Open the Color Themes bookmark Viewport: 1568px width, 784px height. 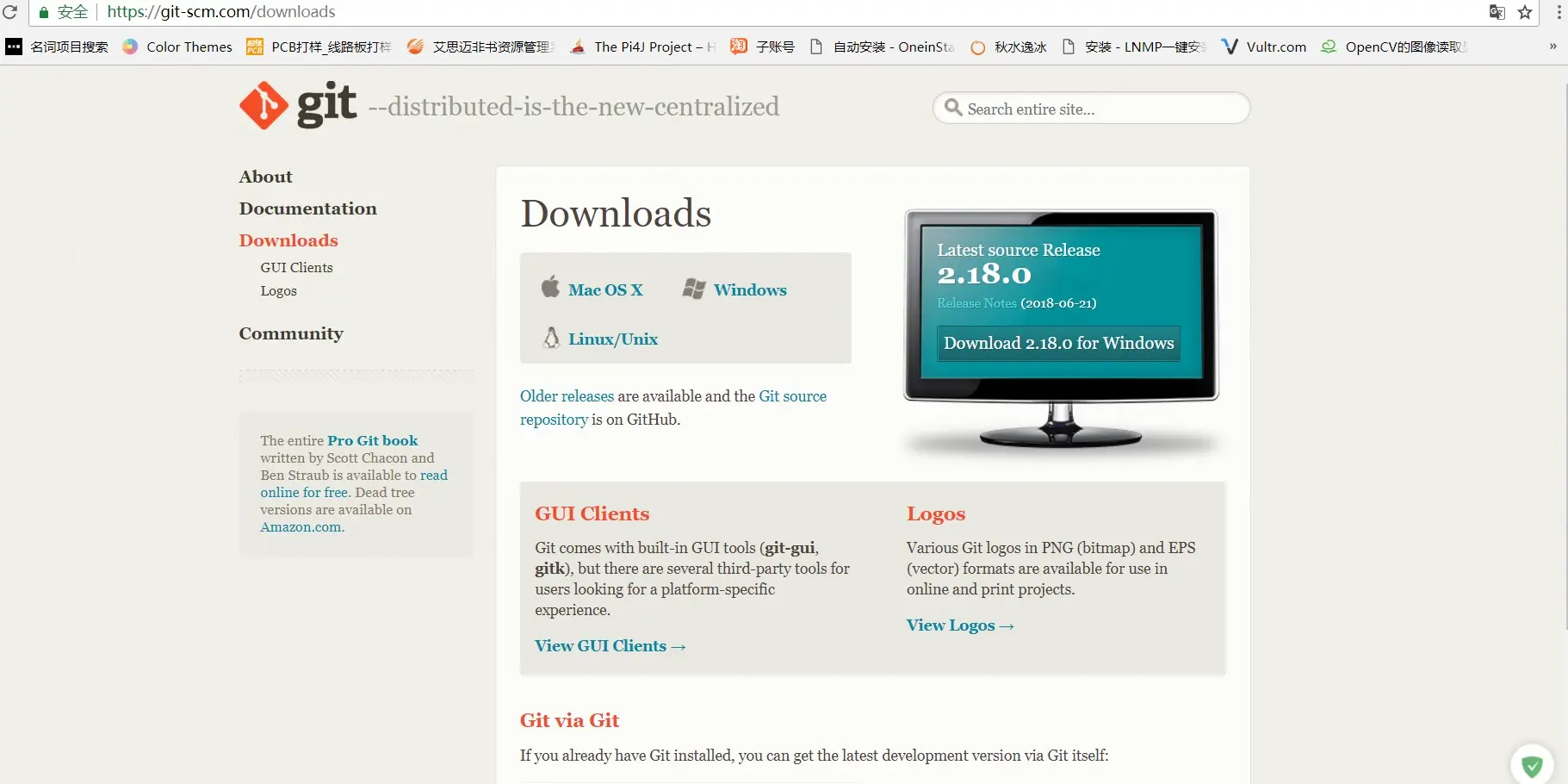click(x=177, y=47)
